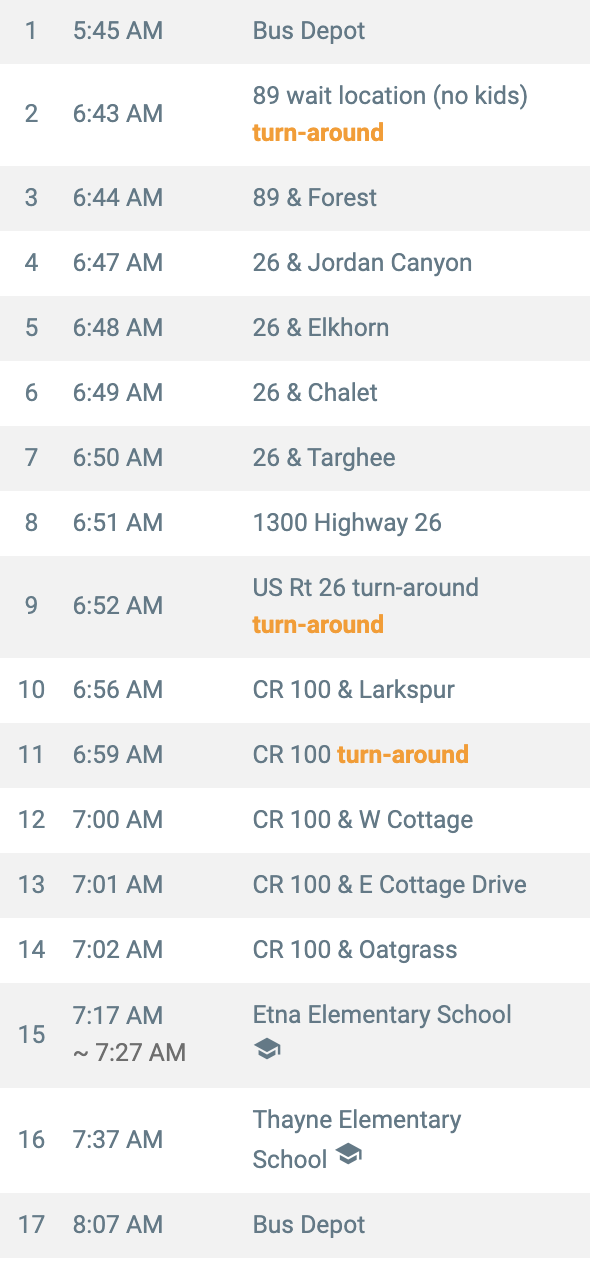Click the 26 & Chalet stop
This screenshot has height=1266, width=590.
pyautogui.click(x=295, y=393)
